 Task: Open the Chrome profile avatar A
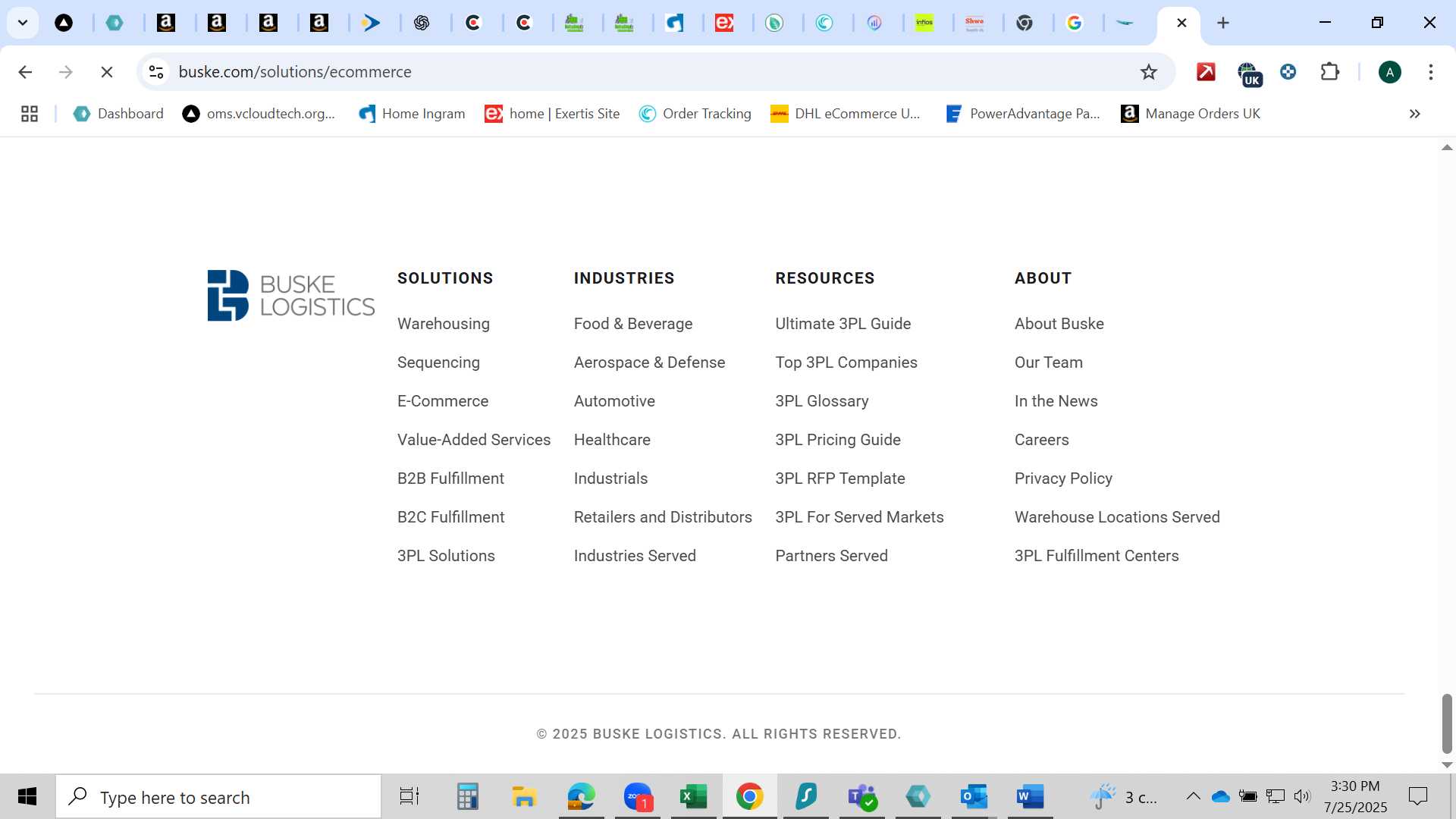(x=1389, y=72)
